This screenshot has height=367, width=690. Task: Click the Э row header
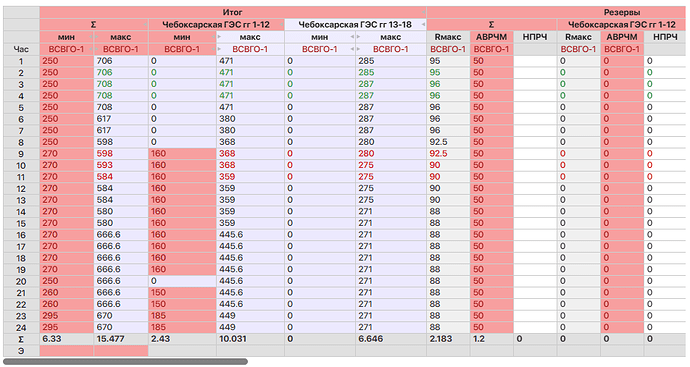21,351
